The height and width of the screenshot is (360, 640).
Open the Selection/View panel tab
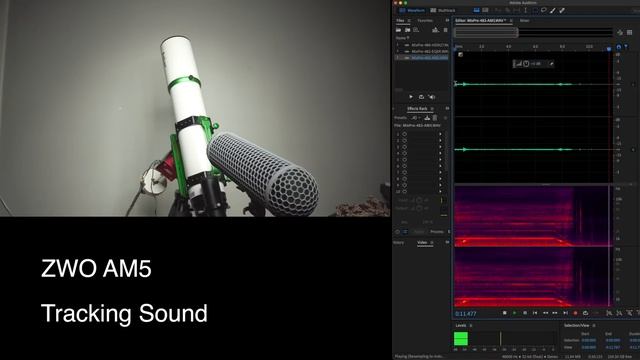coord(576,325)
